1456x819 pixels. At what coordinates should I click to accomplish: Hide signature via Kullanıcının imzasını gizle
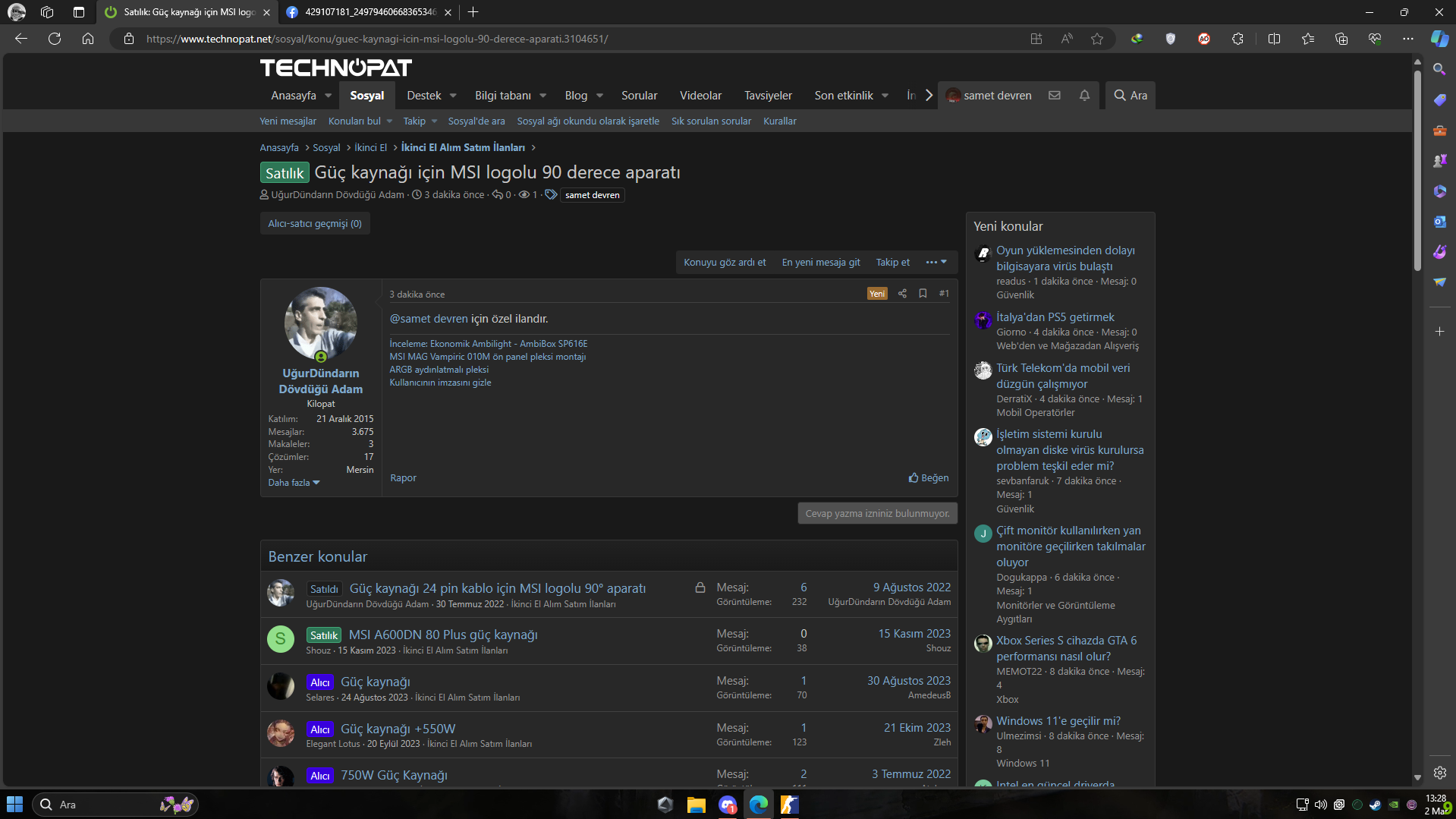(440, 383)
